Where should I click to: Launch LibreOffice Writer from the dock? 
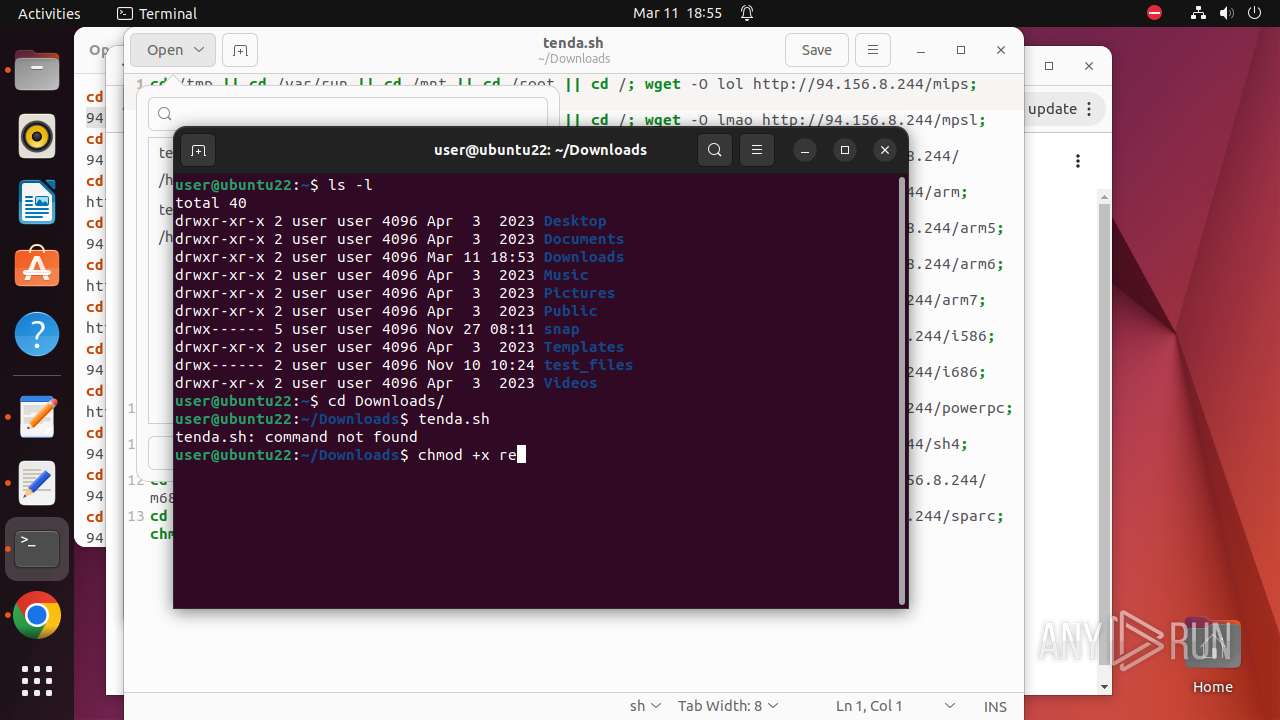coord(37,202)
